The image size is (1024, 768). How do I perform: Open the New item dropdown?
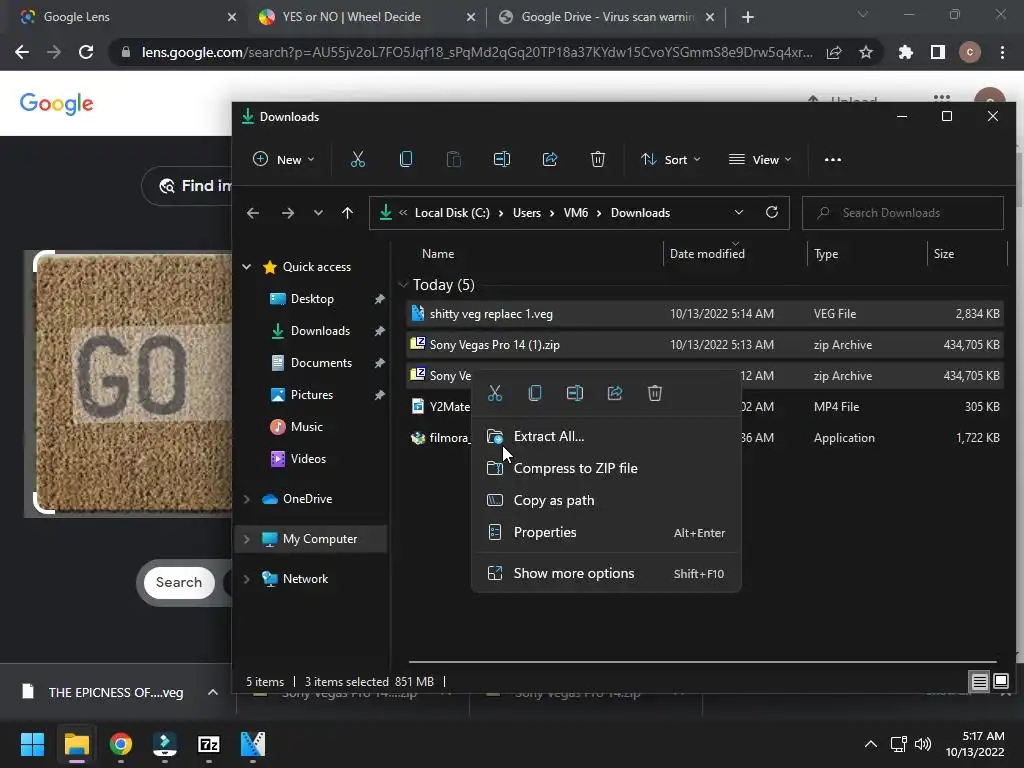283,159
